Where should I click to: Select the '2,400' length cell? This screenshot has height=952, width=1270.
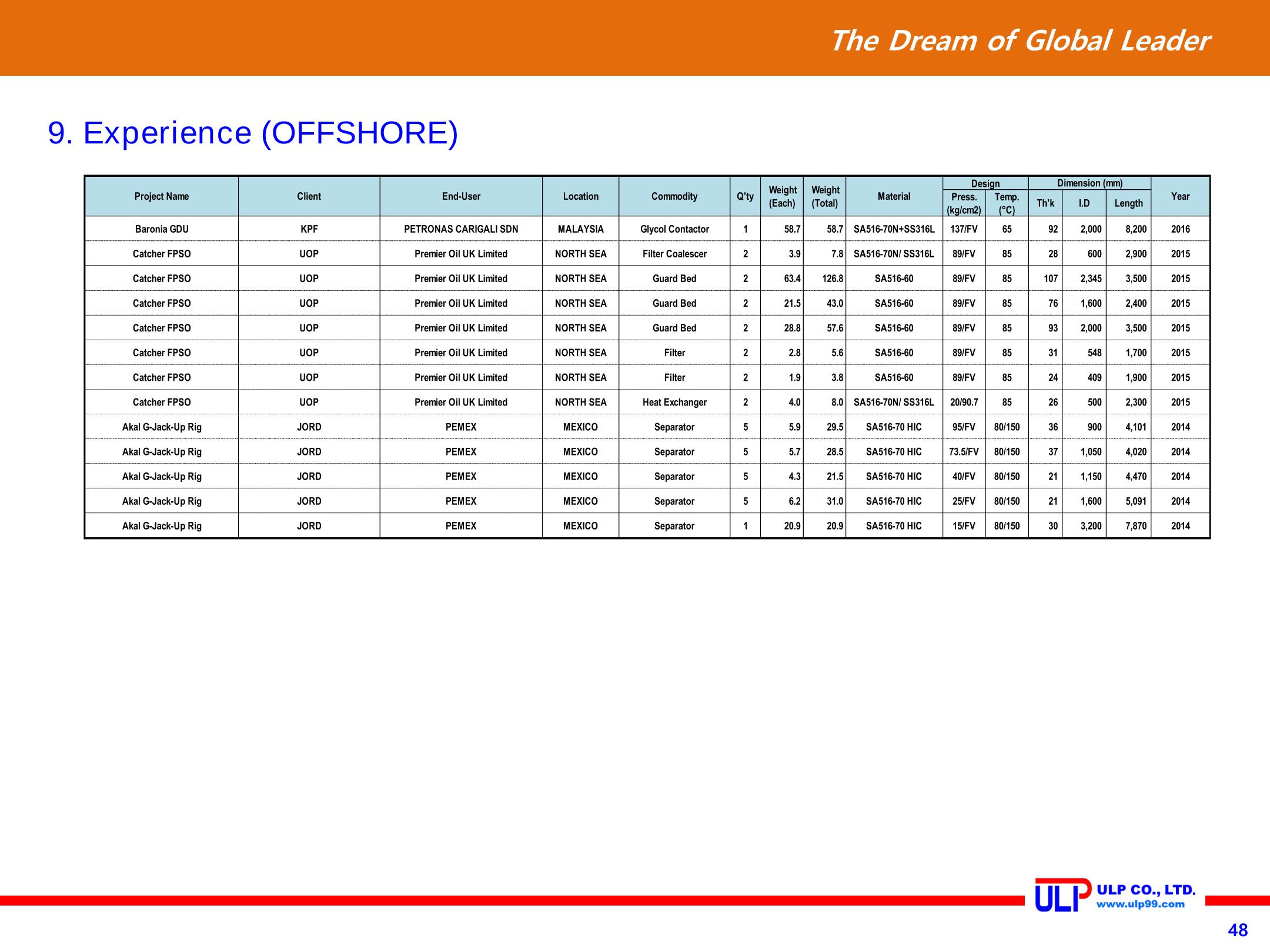click(x=1129, y=303)
